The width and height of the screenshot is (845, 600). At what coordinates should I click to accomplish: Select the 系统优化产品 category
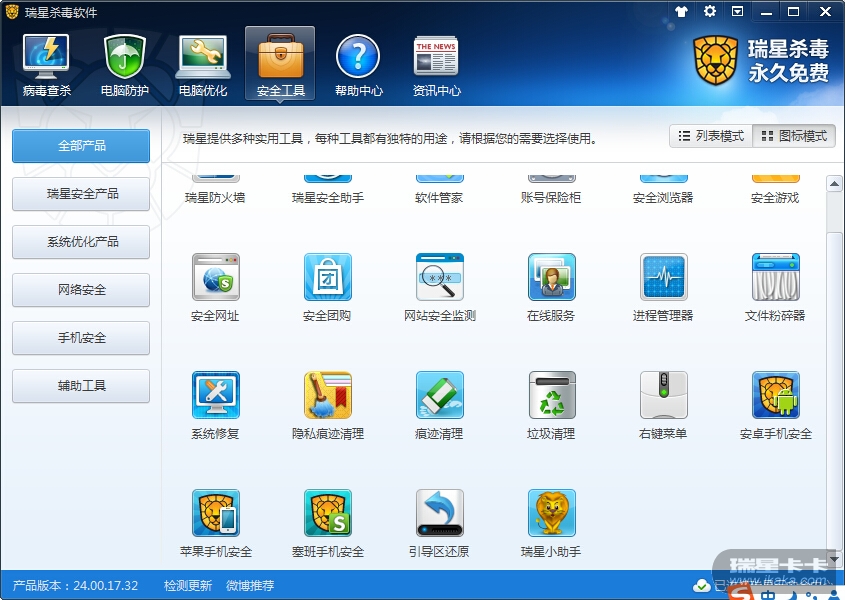coord(81,242)
